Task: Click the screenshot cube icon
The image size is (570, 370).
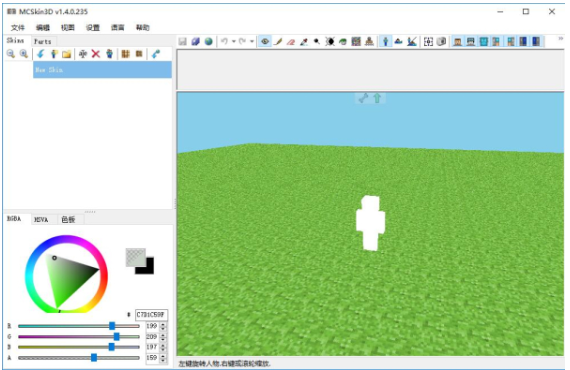Action: (x=441, y=41)
